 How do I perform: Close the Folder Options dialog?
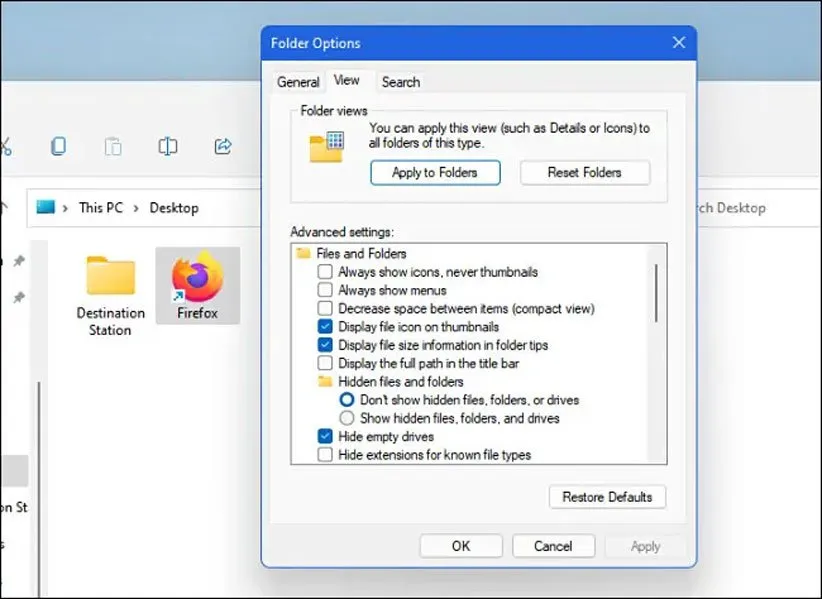679,43
